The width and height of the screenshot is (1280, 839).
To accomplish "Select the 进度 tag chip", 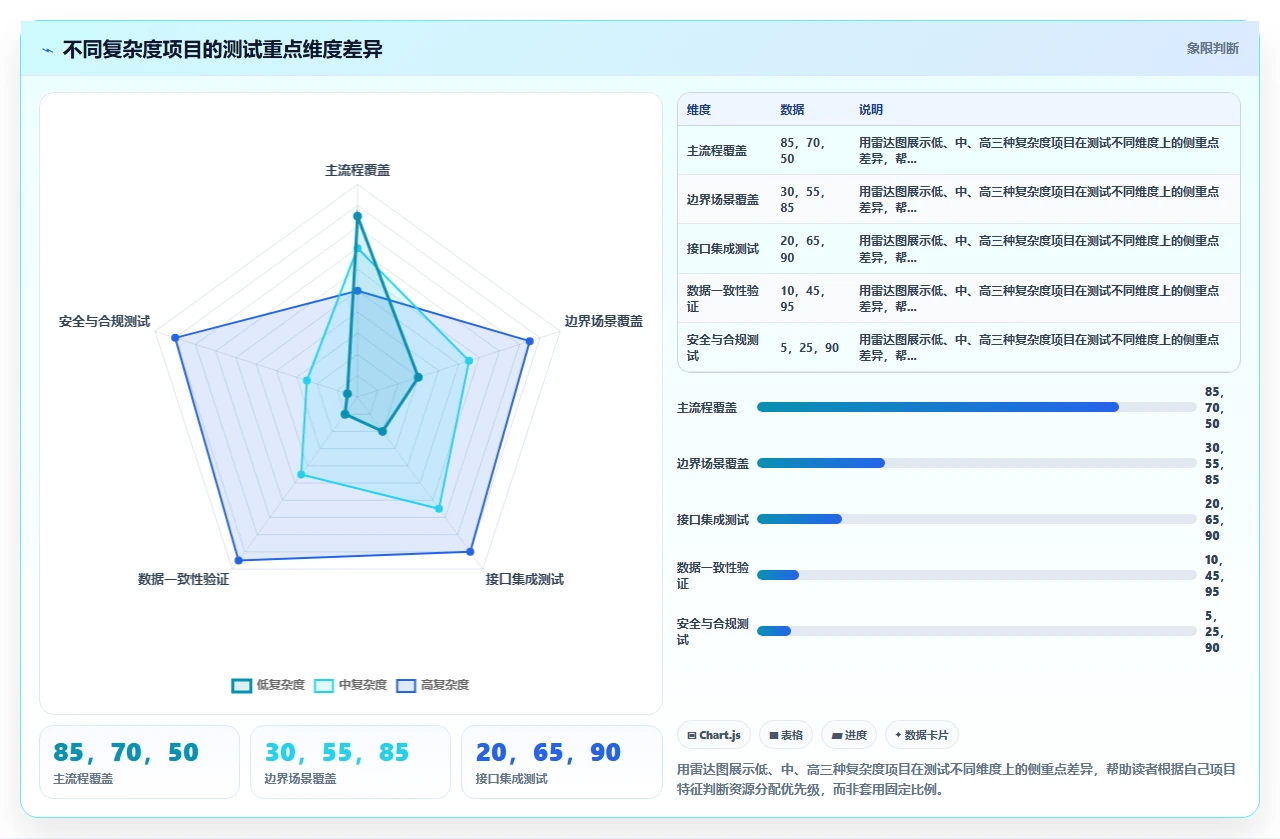I will coord(849,735).
